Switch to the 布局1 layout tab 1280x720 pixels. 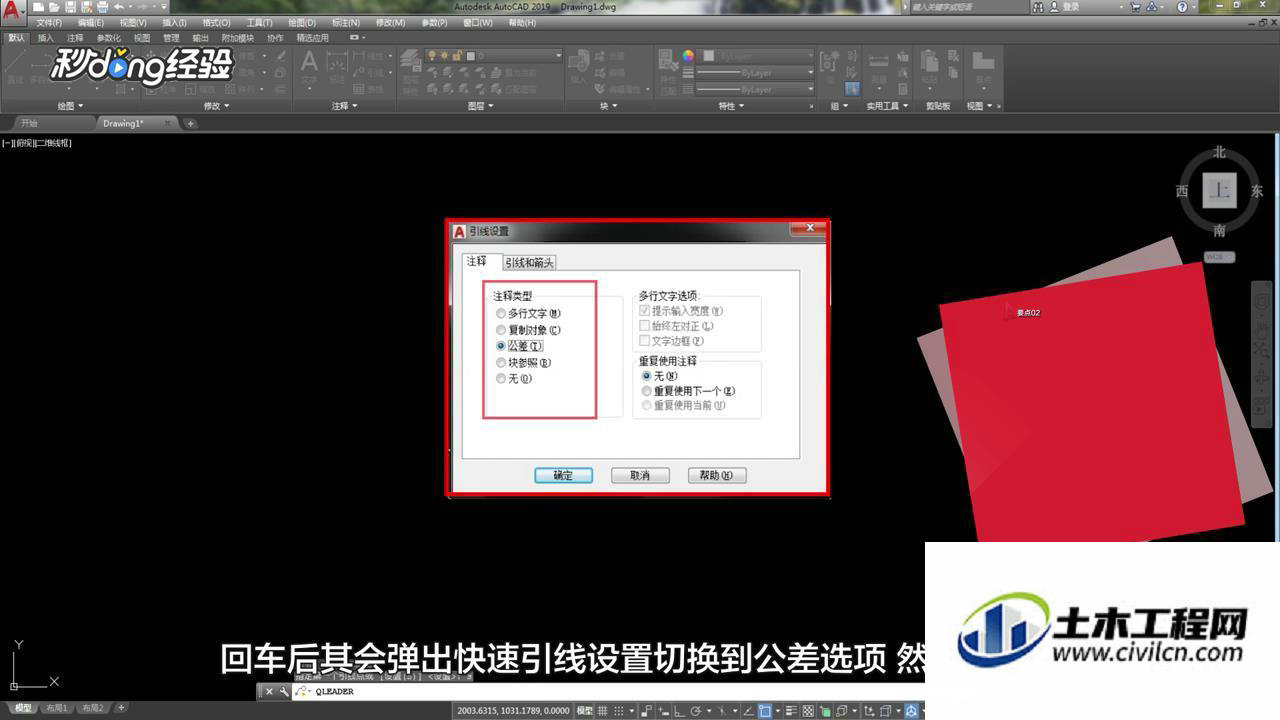(57, 708)
